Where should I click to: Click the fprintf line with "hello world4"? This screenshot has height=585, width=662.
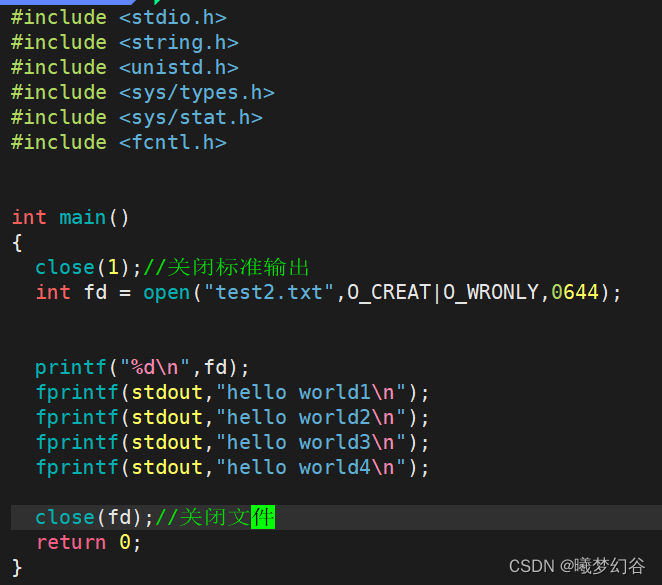pos(232,467)
